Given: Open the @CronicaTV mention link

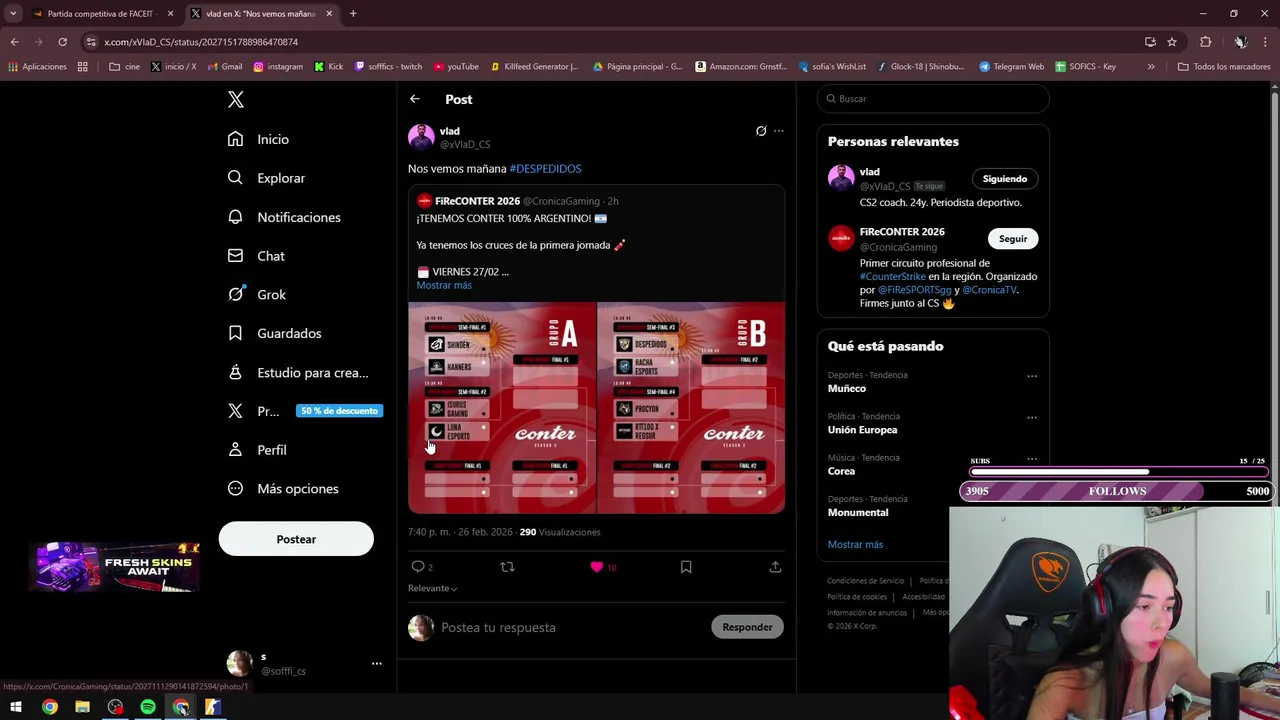Looking at the screenshot, I should tap(990, 290).
